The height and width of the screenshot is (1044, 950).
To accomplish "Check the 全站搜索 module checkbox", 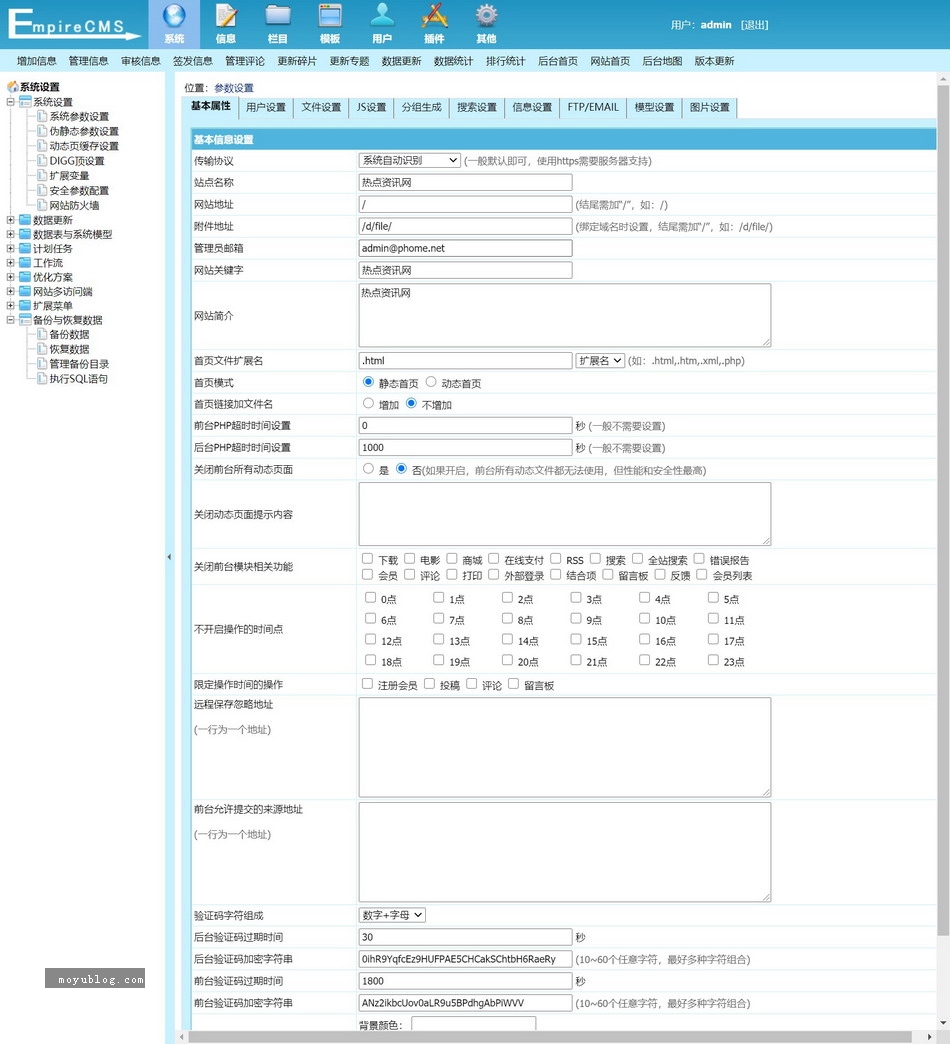I will click(x=637, y=559).
